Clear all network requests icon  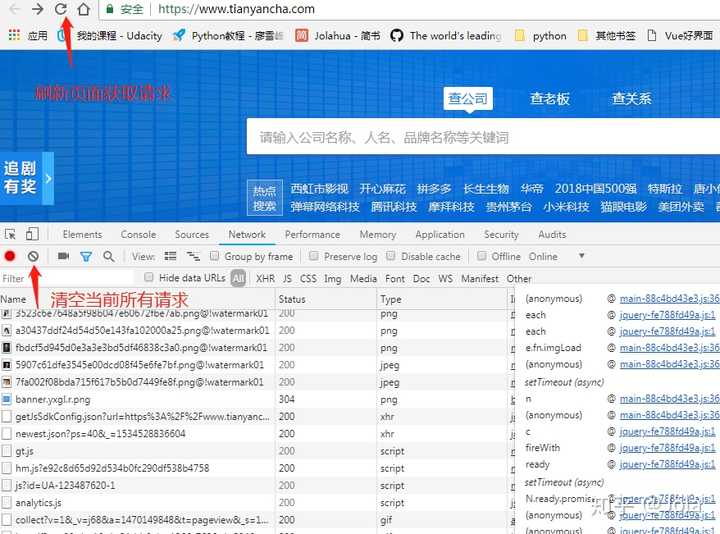[33, 256]
